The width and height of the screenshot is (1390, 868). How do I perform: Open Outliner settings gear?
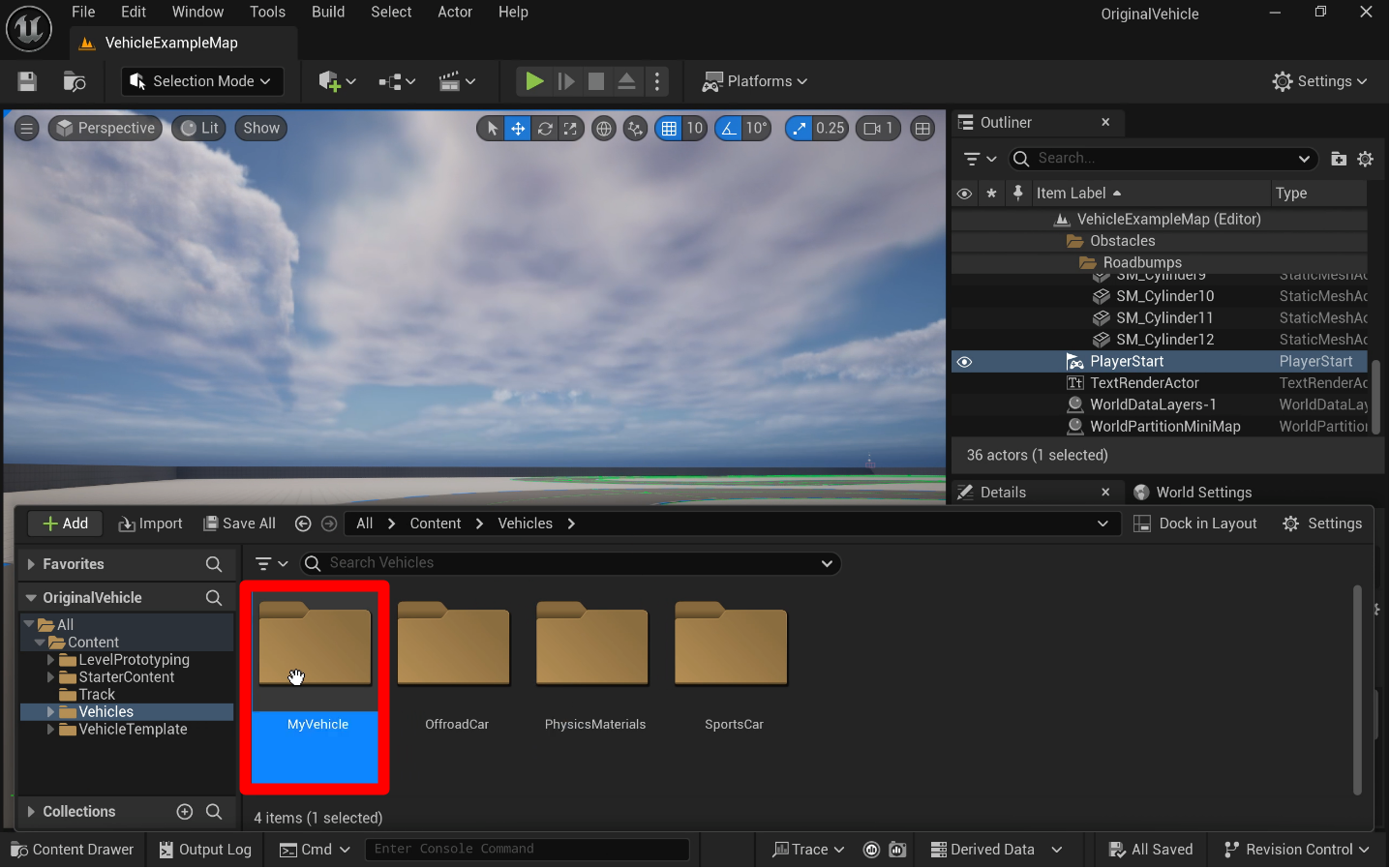coord(1365,159)
